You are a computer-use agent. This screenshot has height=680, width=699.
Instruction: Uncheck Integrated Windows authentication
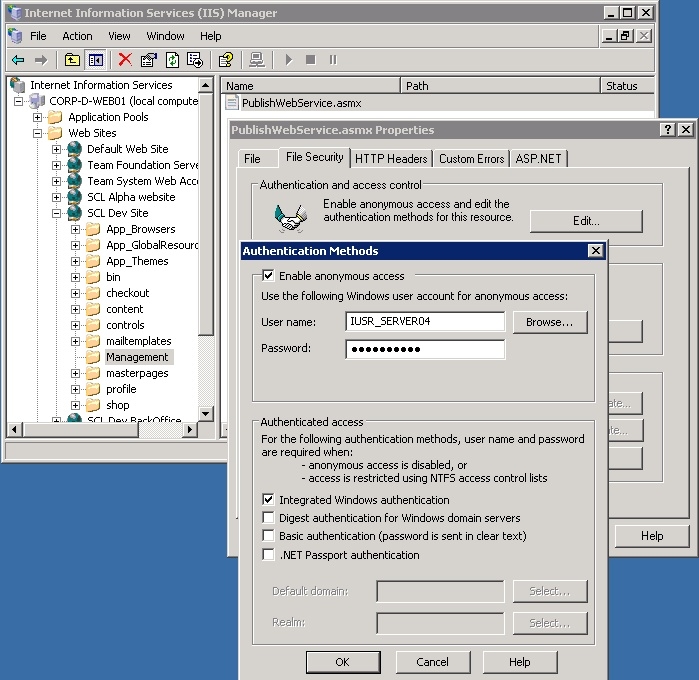click(x=268, y=499)
